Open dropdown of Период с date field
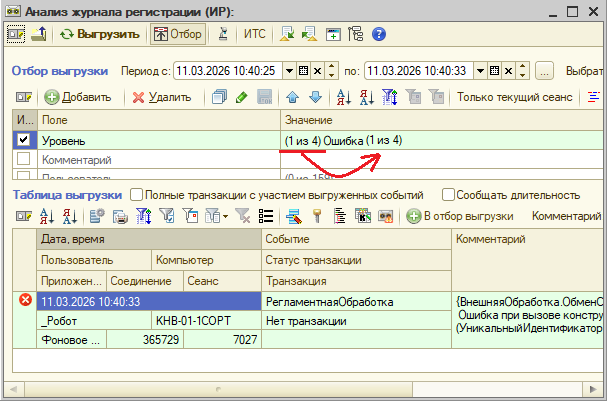Viewport: 607px width, 401px height. coord(289,71)
